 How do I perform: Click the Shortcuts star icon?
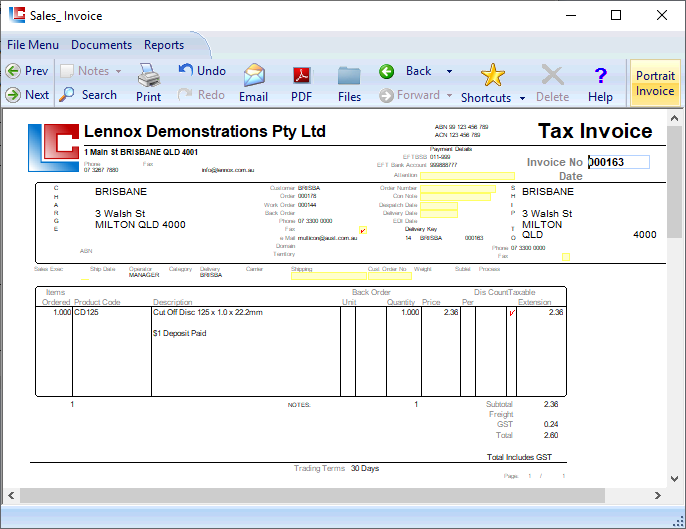click(x=493, y=75)
